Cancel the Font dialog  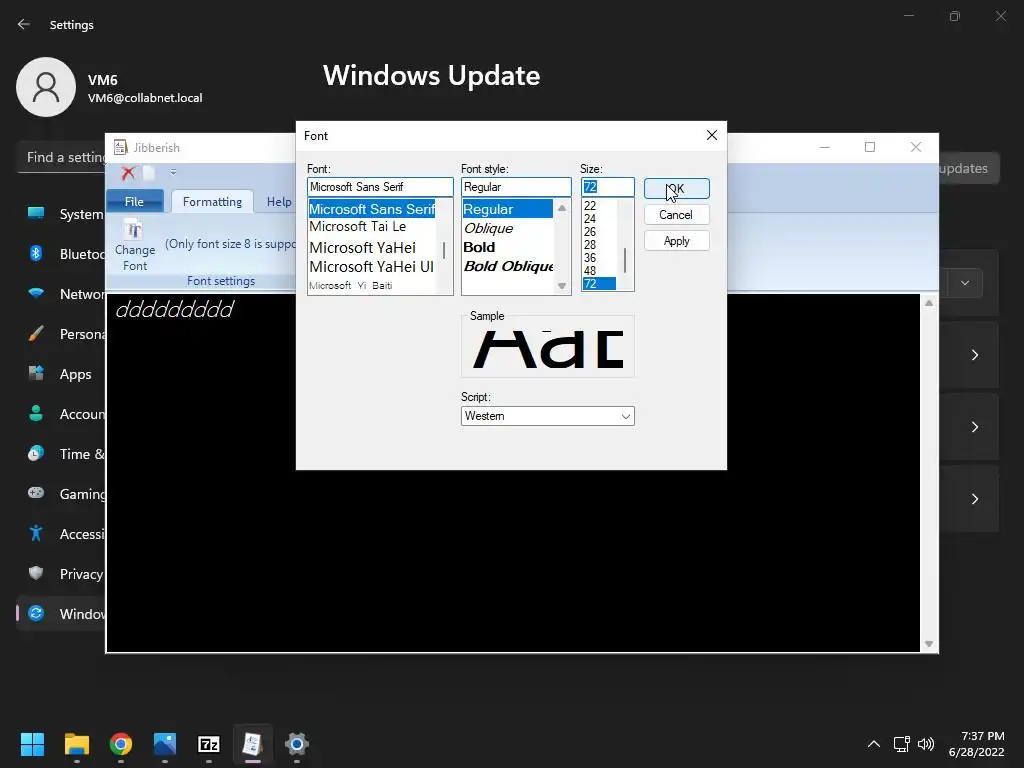click(677, 215)
